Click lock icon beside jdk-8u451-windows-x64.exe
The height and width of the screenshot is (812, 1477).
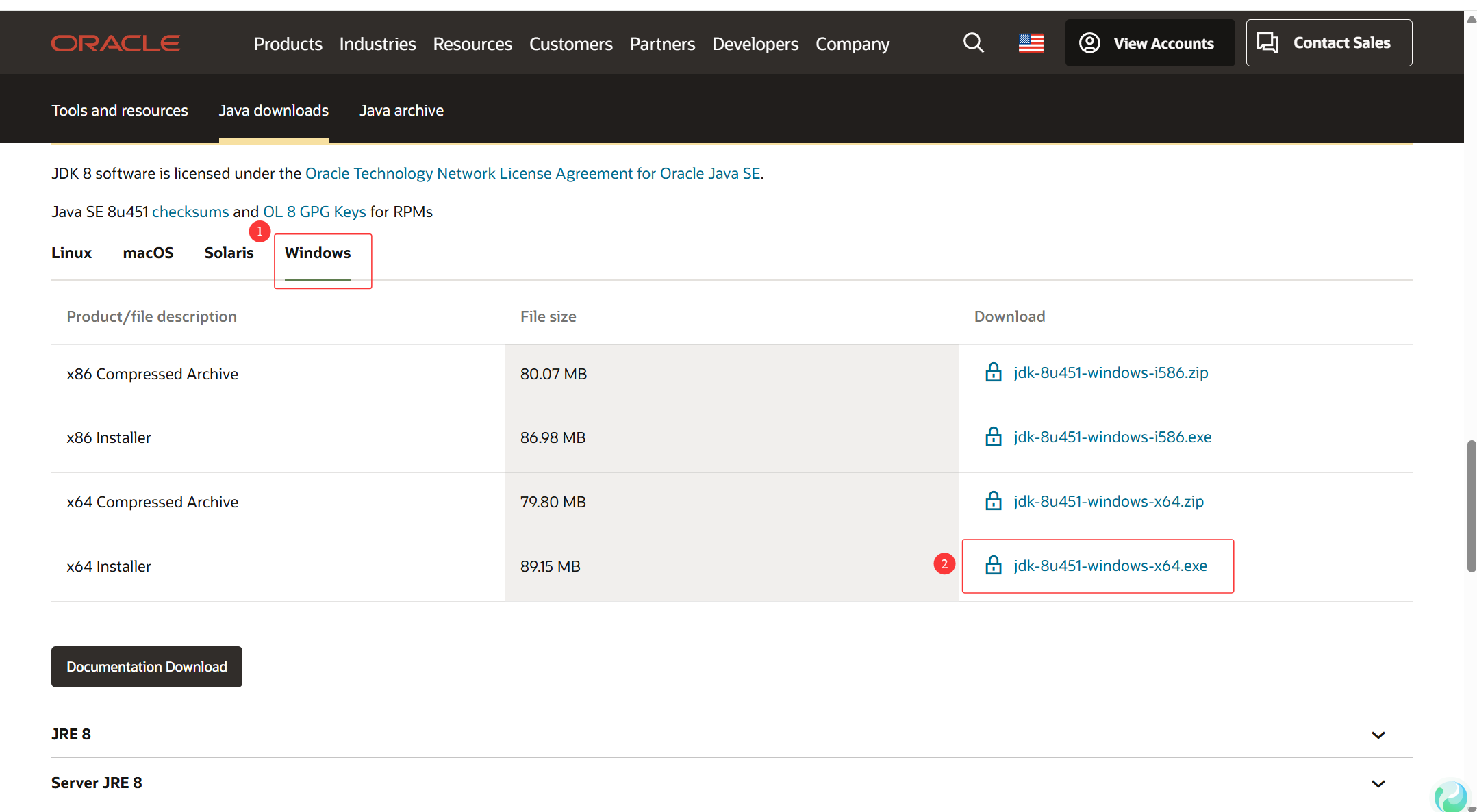993,566
